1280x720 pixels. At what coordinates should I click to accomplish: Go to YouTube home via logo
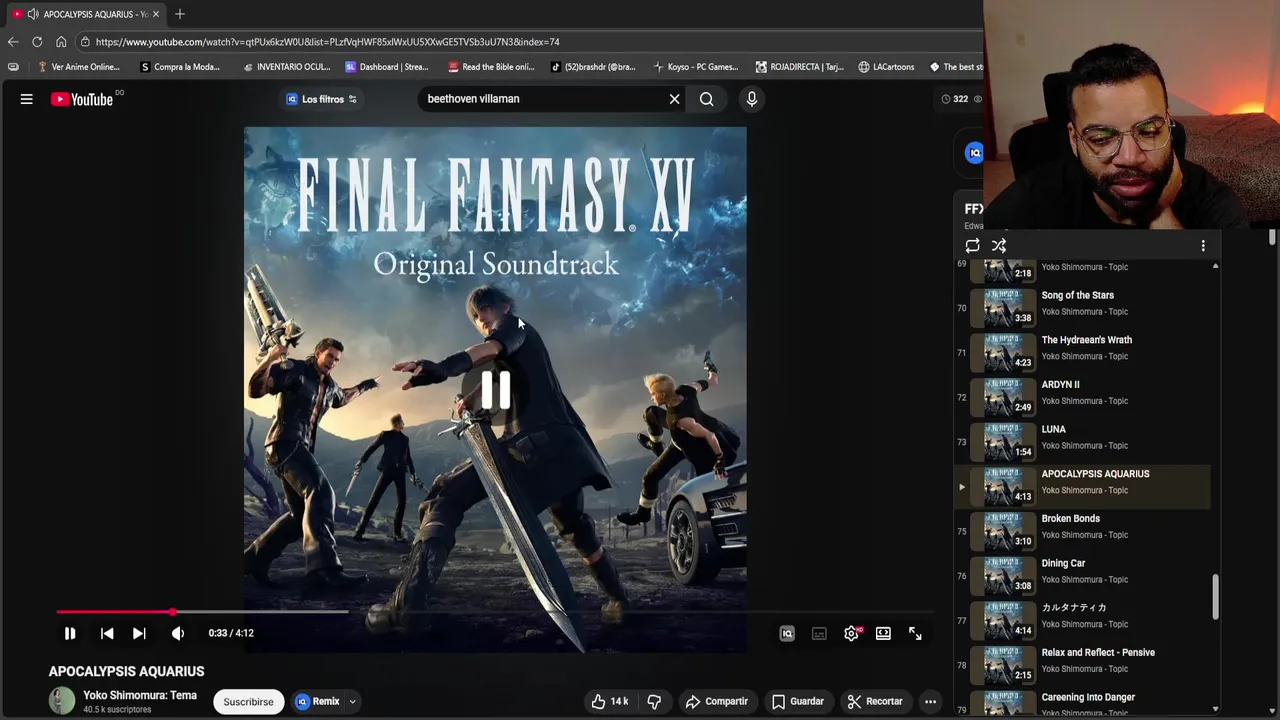(81, 99)
